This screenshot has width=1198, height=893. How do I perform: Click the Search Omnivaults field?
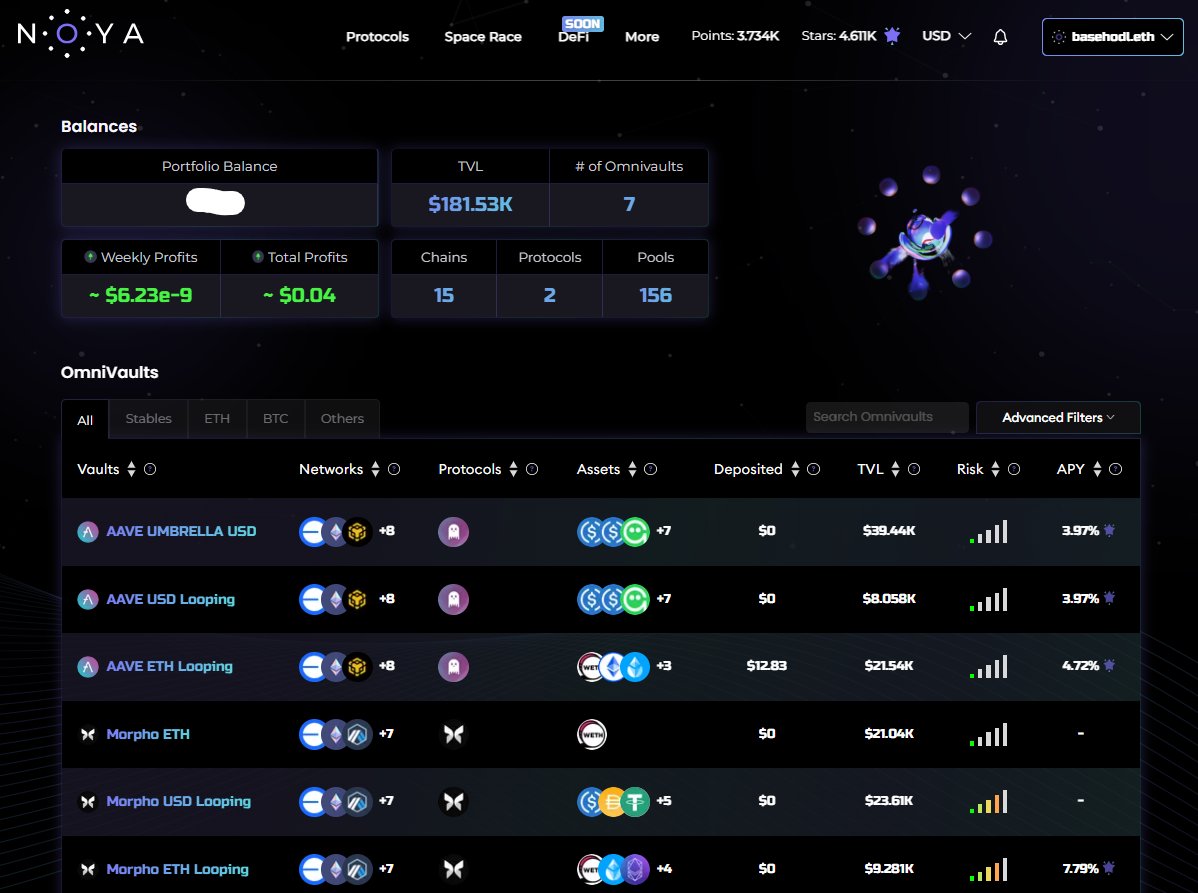click(887, 417)
